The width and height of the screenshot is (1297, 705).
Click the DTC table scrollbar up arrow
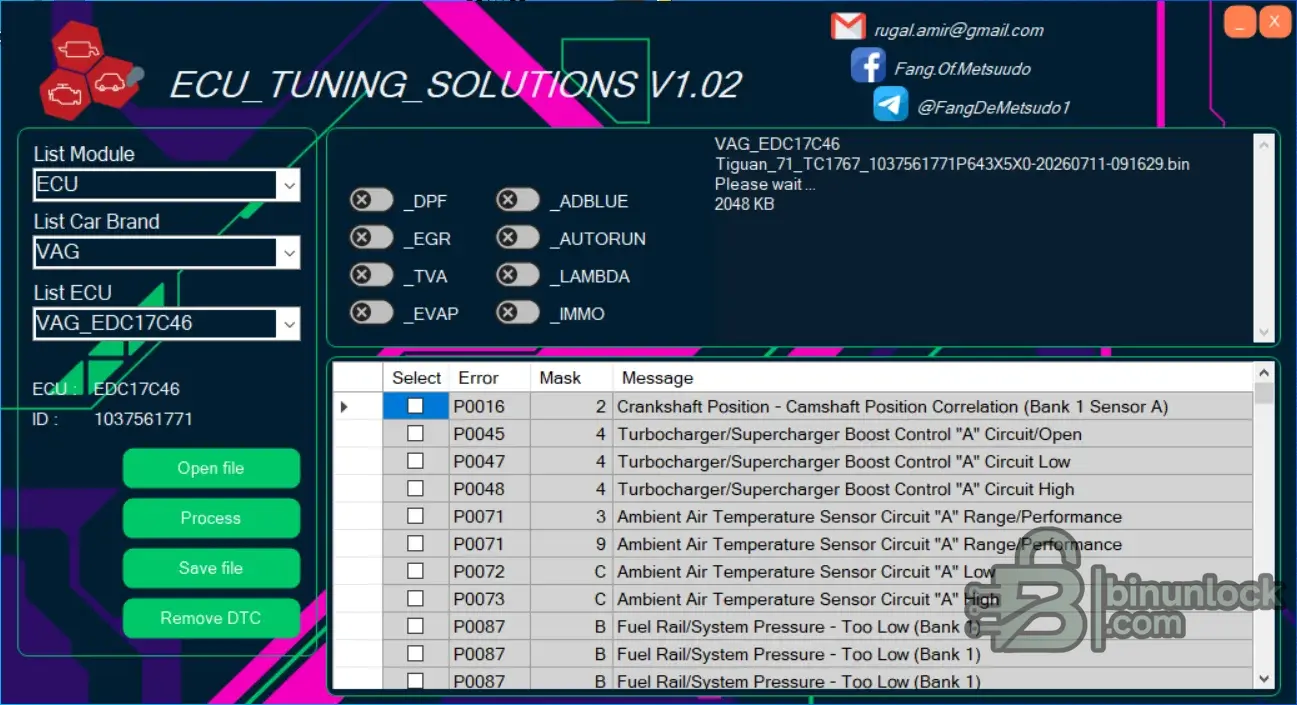click(x=1264, y=373)
